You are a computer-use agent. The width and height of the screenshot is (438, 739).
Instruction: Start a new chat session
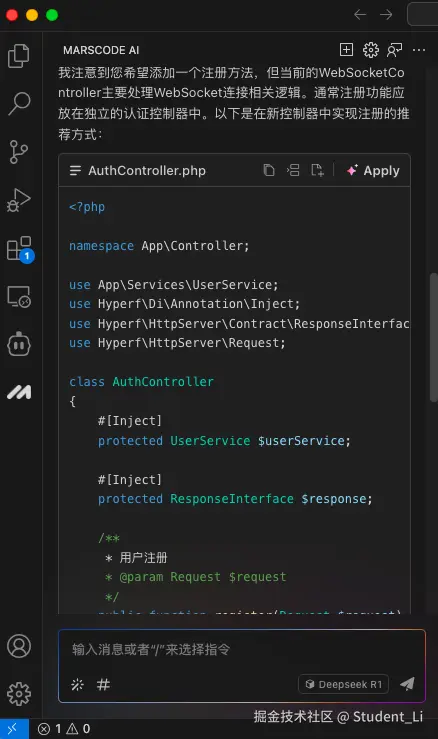346,49
